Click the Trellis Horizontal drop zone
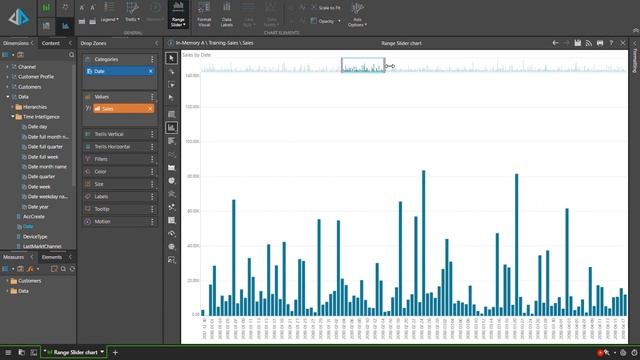The image size is (640, 360). 120,147
